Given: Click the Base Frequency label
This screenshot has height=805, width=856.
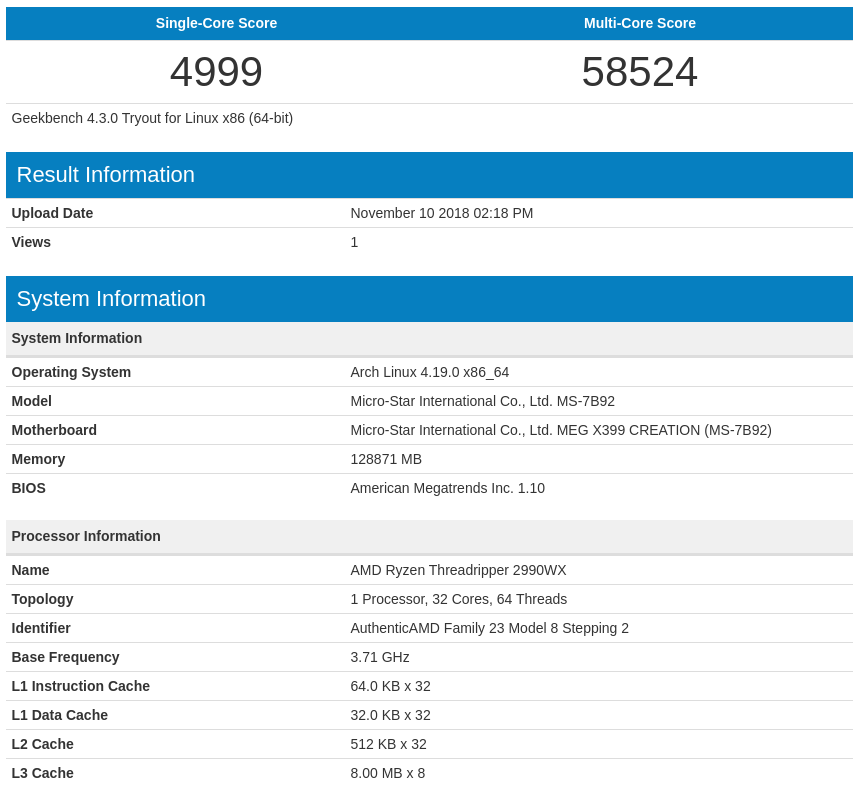Looking at the screenshot, I should tap(66, 657).
